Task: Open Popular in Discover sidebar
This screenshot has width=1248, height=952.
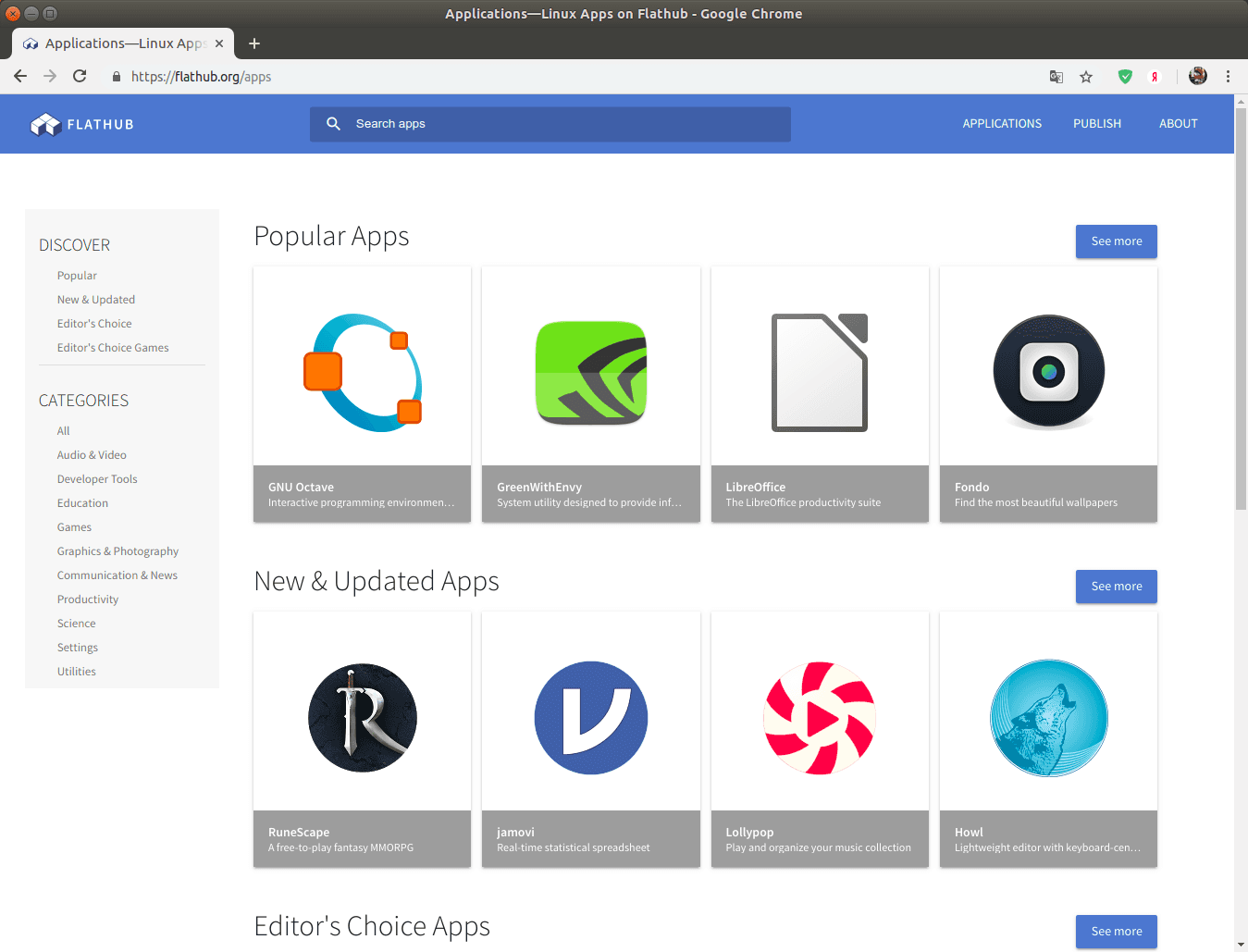Action: pyautogui.click(x=77, y=276)
